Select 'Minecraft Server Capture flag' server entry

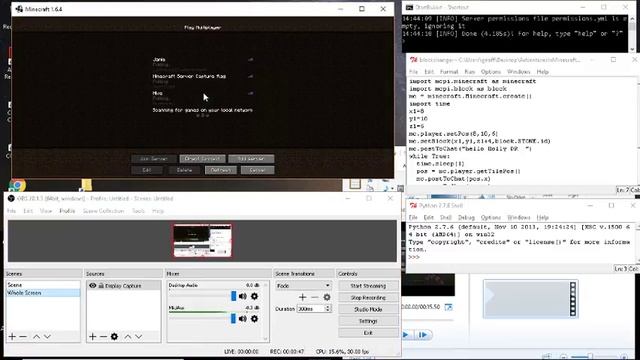203,81
